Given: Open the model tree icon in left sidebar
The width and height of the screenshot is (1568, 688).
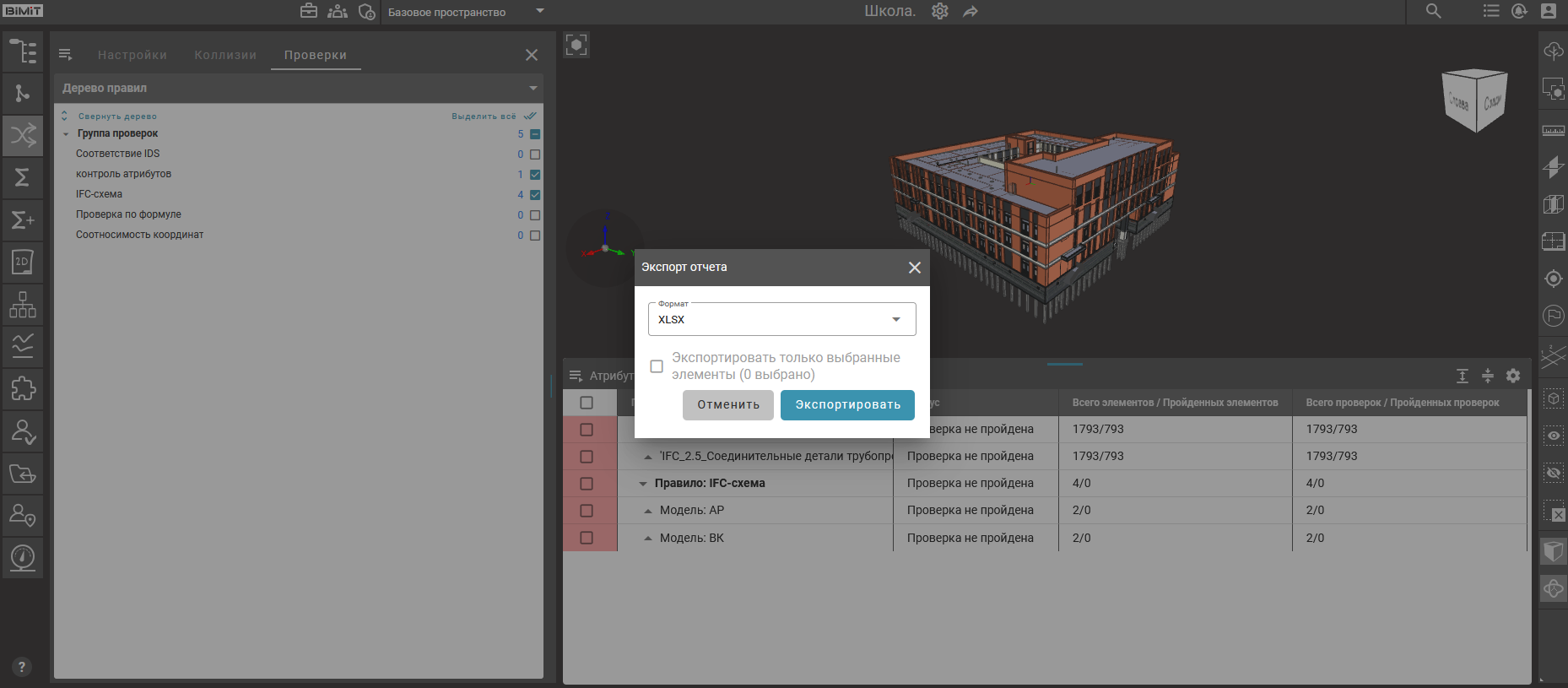Looking at the screenshot, I should point(23,51).
